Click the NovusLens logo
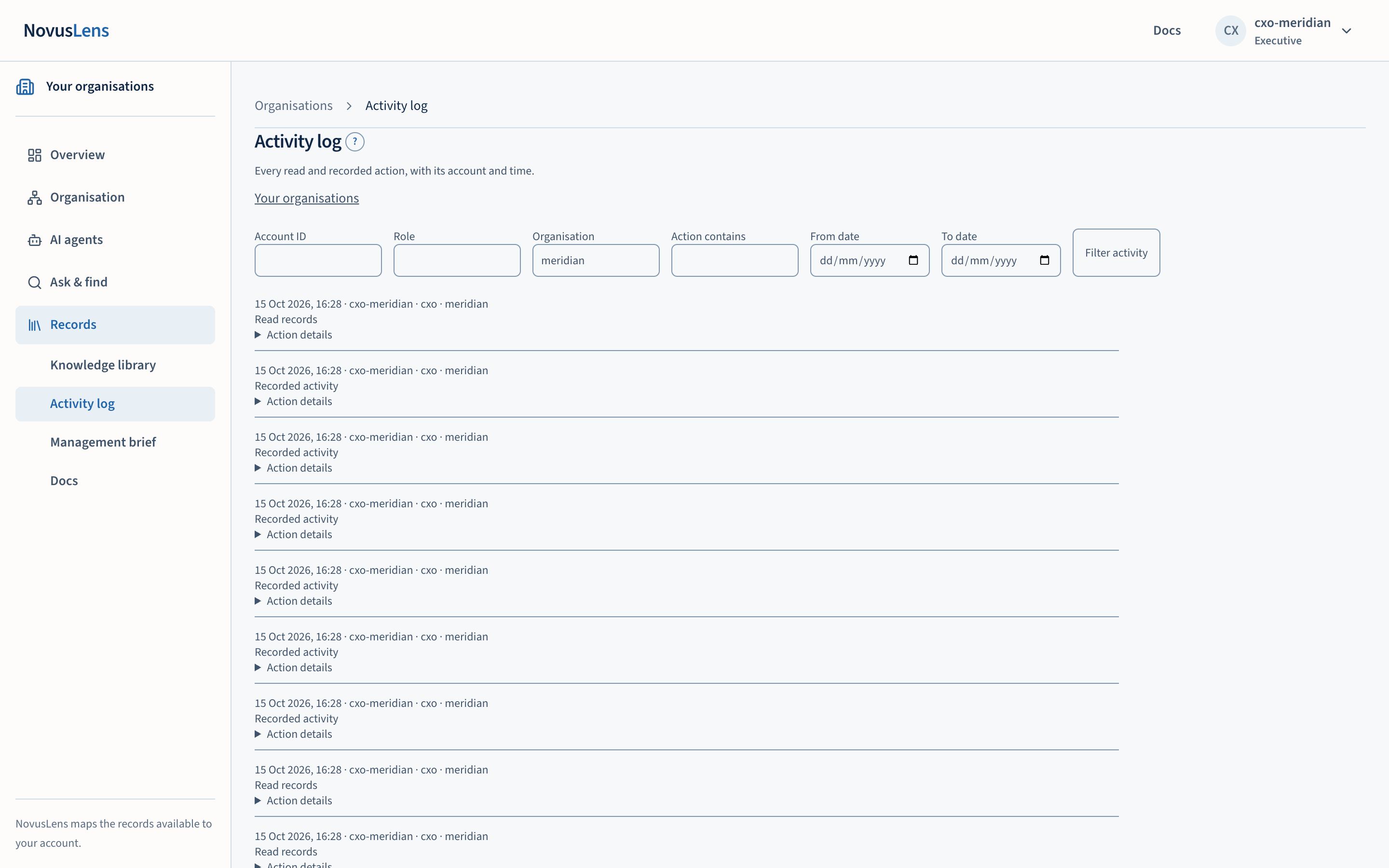Viewport: 1389px width, 868px height. 66,30
